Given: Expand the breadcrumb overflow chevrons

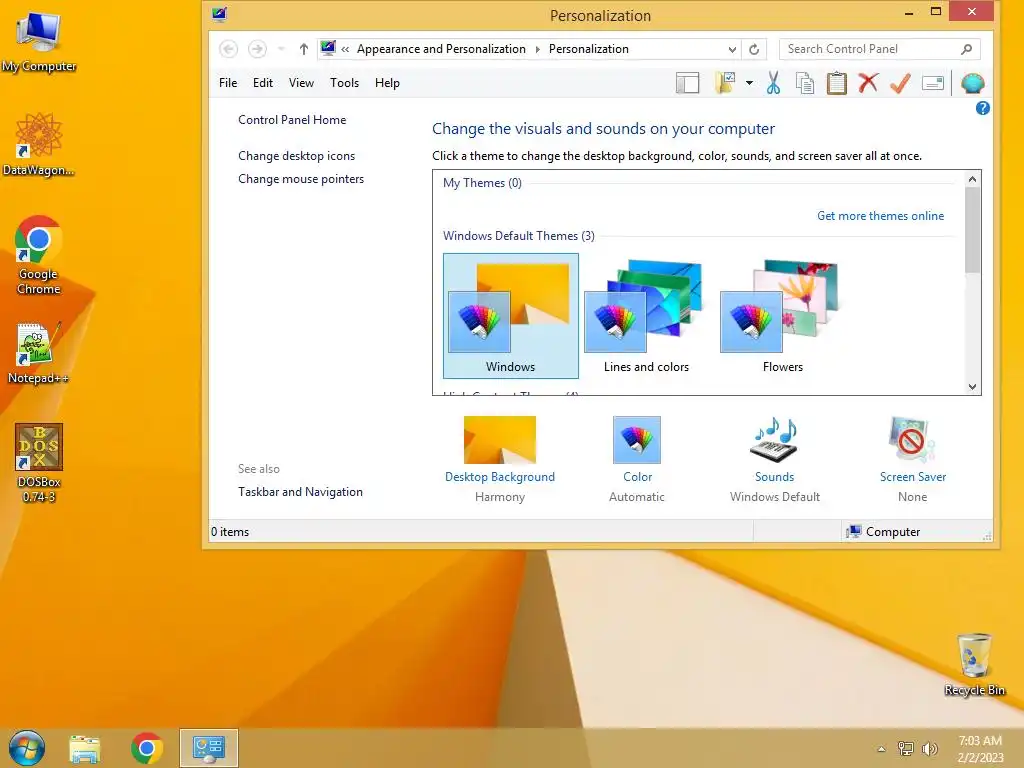Looking at the screenshot, I should coord(345,49).
